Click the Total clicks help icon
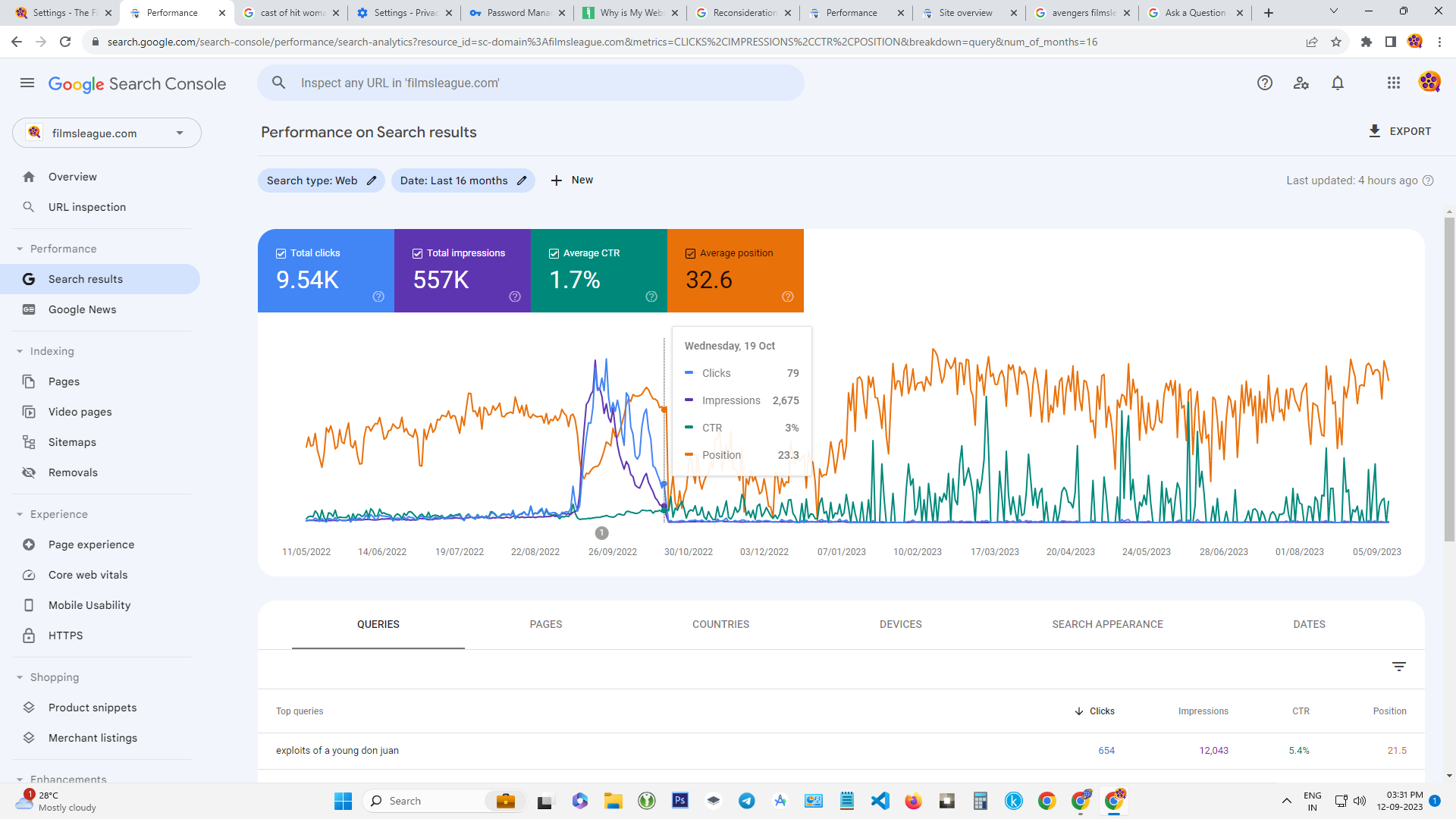 click(x=378, y=297)
